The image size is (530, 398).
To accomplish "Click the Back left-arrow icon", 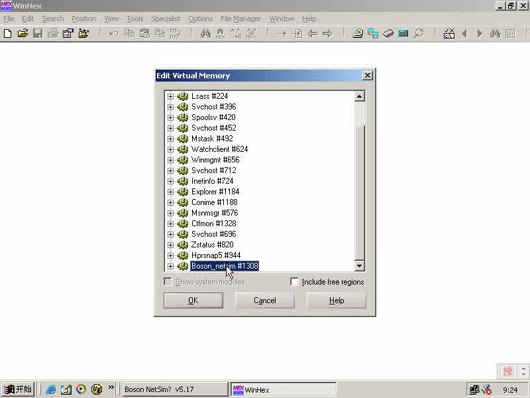I will pos(312,33).
